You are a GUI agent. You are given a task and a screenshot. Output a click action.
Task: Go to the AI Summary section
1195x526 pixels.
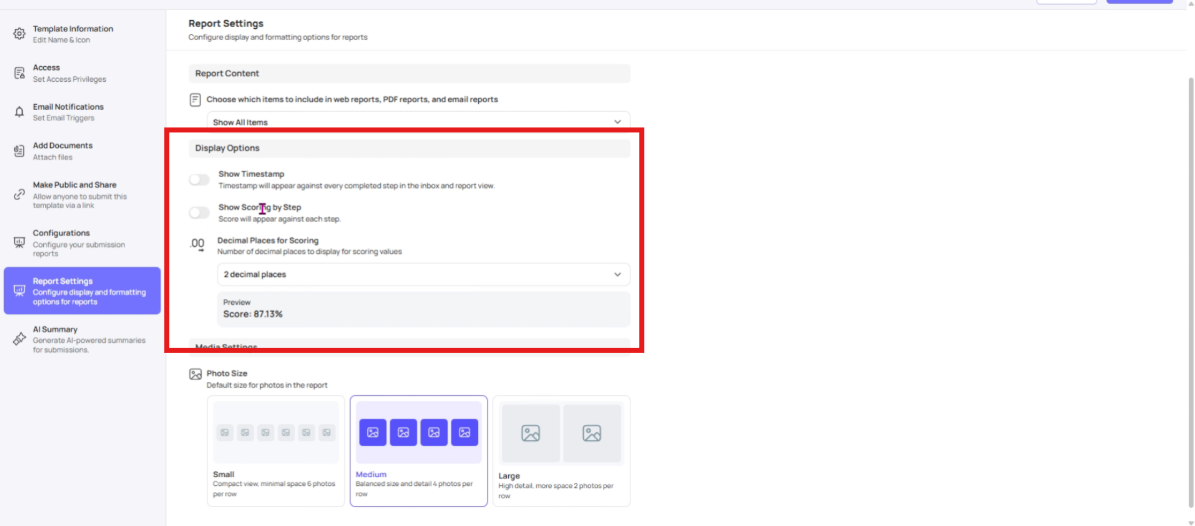pos(82,339)
